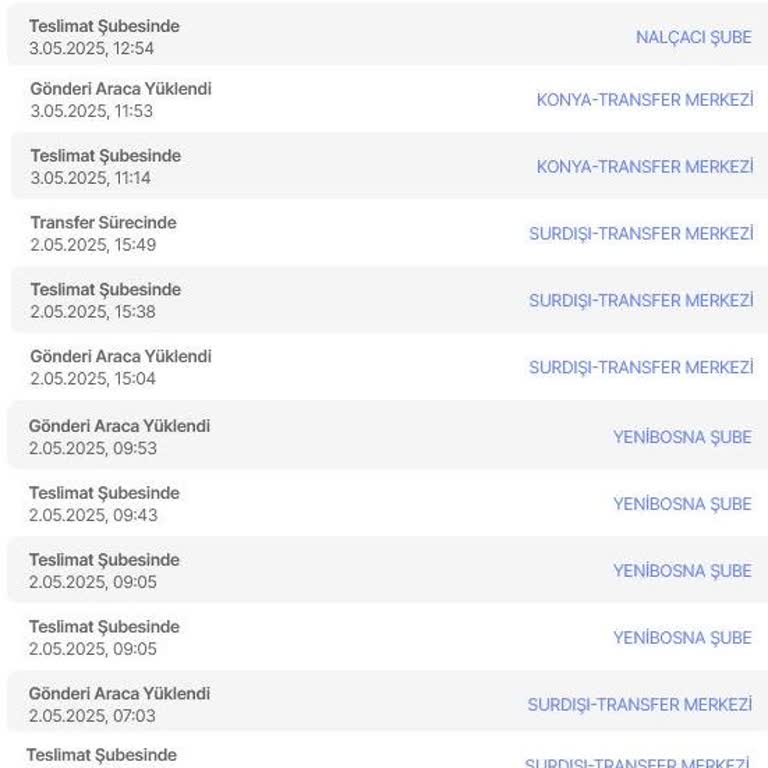
Task: Click Teslimat Şubesinde status dated 3.05.2025, 11:14
Action: point(105,156)
